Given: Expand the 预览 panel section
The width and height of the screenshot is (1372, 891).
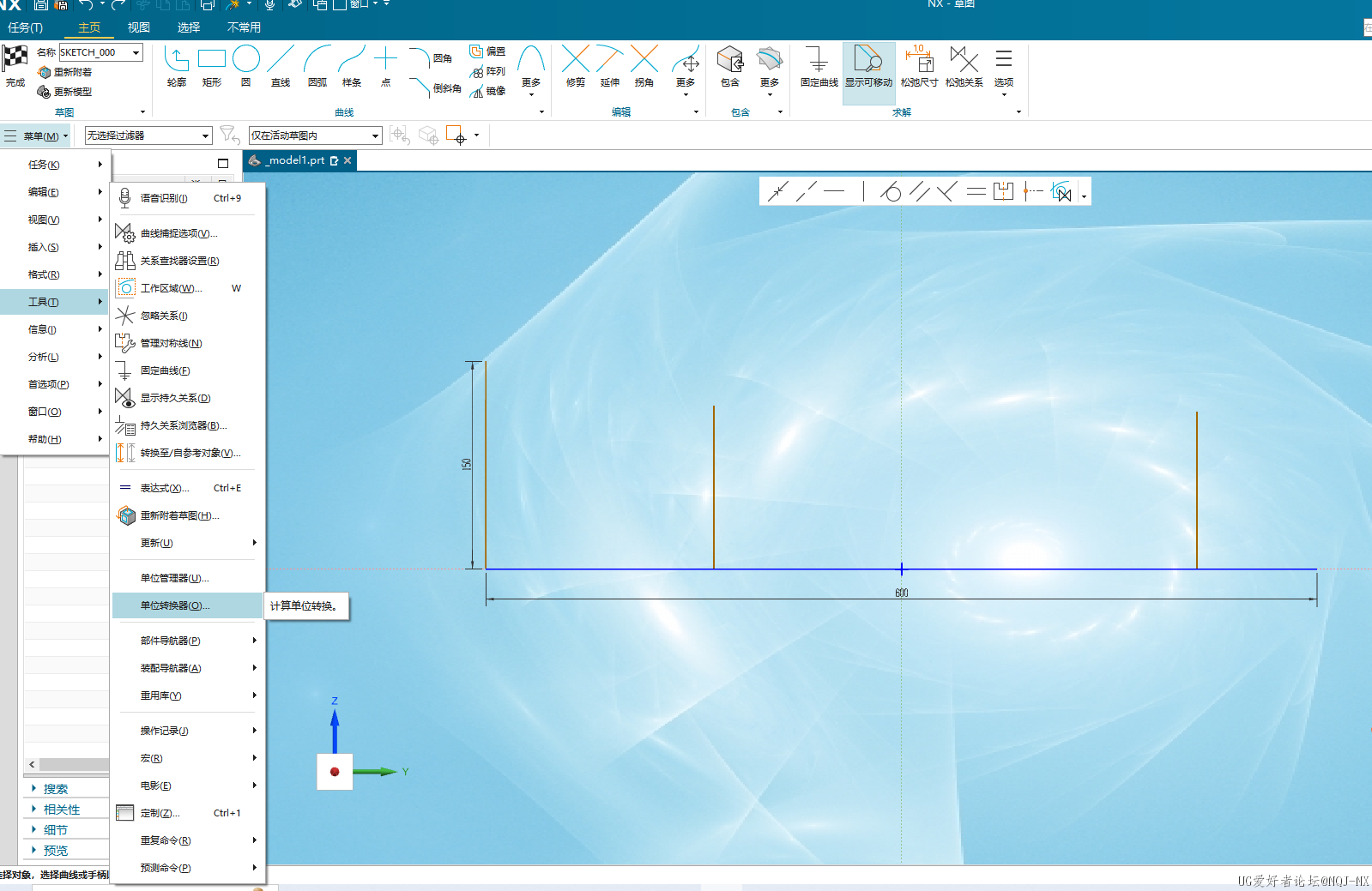Looking at the screenshot, I should point(55,851).
